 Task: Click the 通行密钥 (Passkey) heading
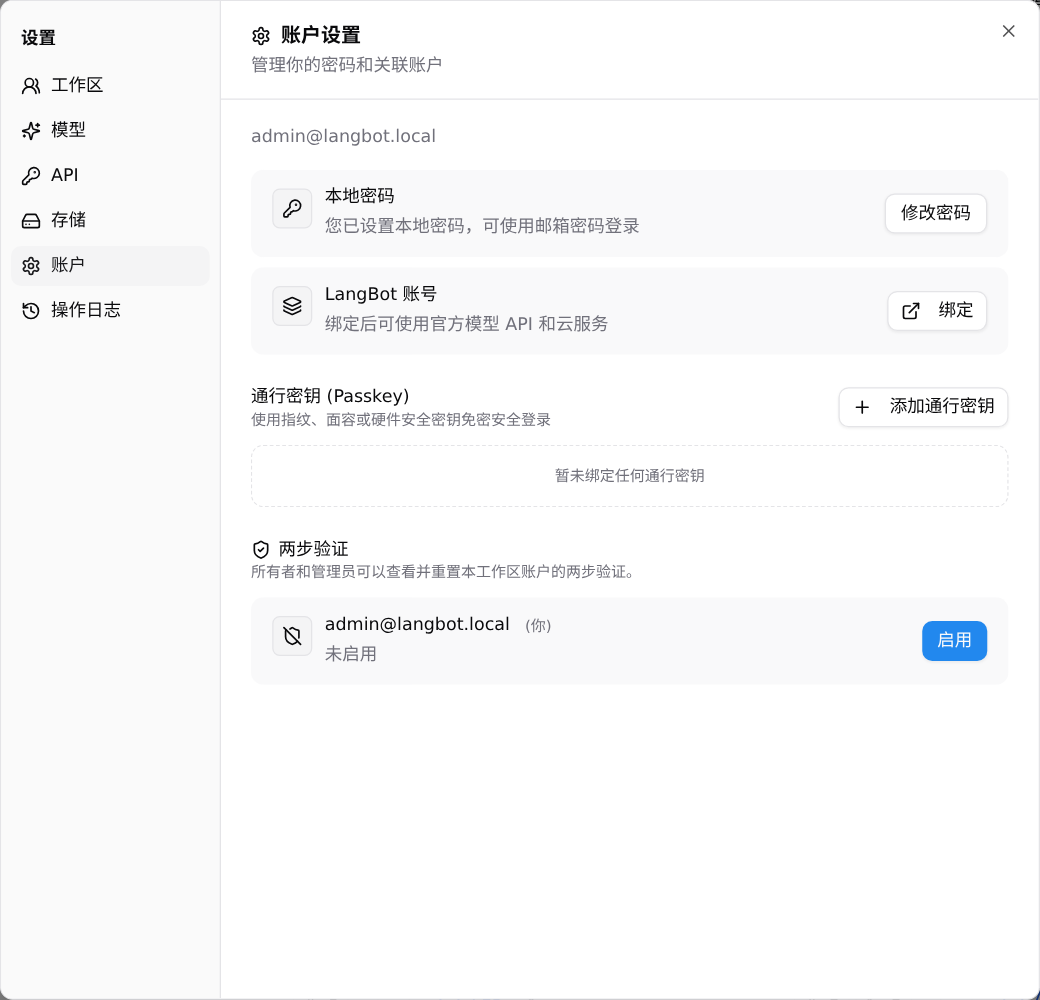tap(330, 396)
